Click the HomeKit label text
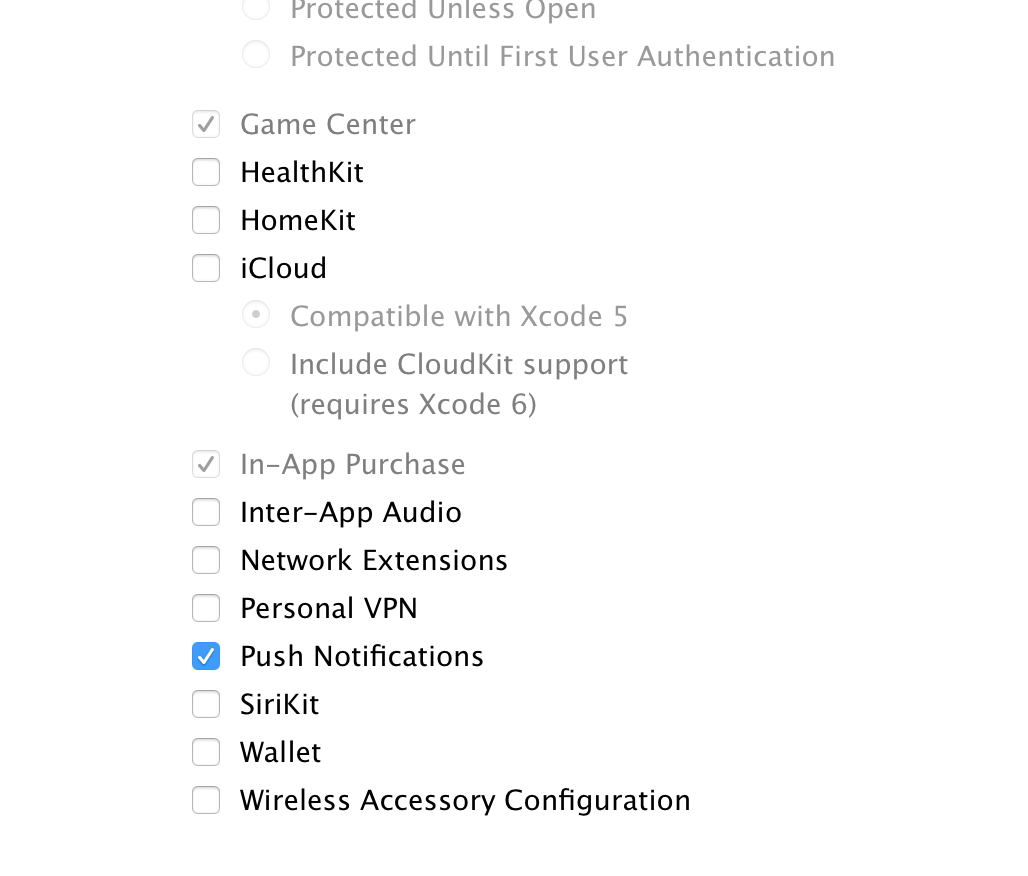 298,220
